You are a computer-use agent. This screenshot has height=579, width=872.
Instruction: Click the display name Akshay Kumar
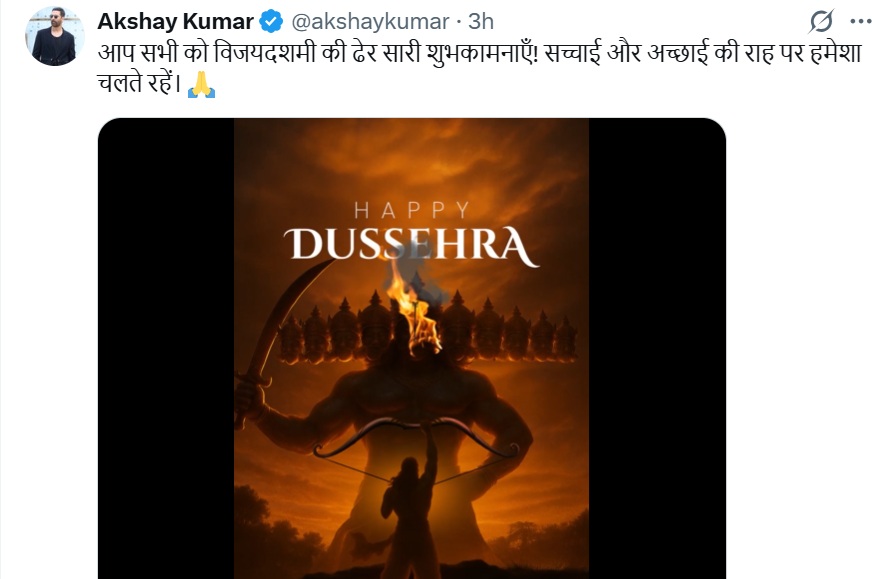click(x=175, y=22)
